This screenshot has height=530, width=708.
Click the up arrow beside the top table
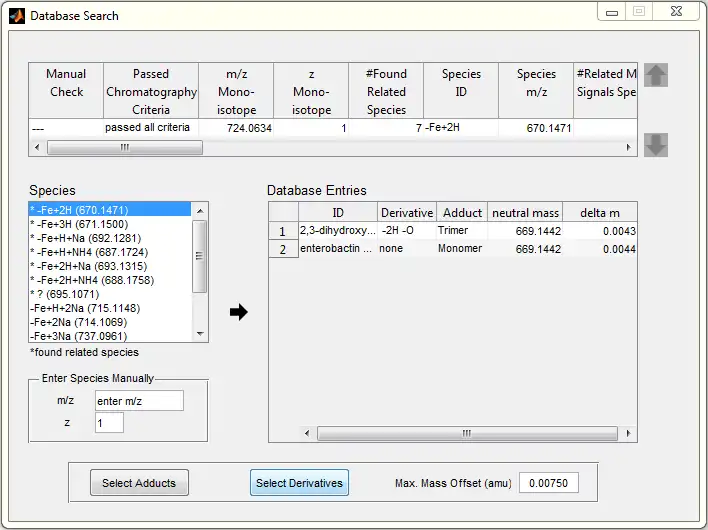coord(656,75)
